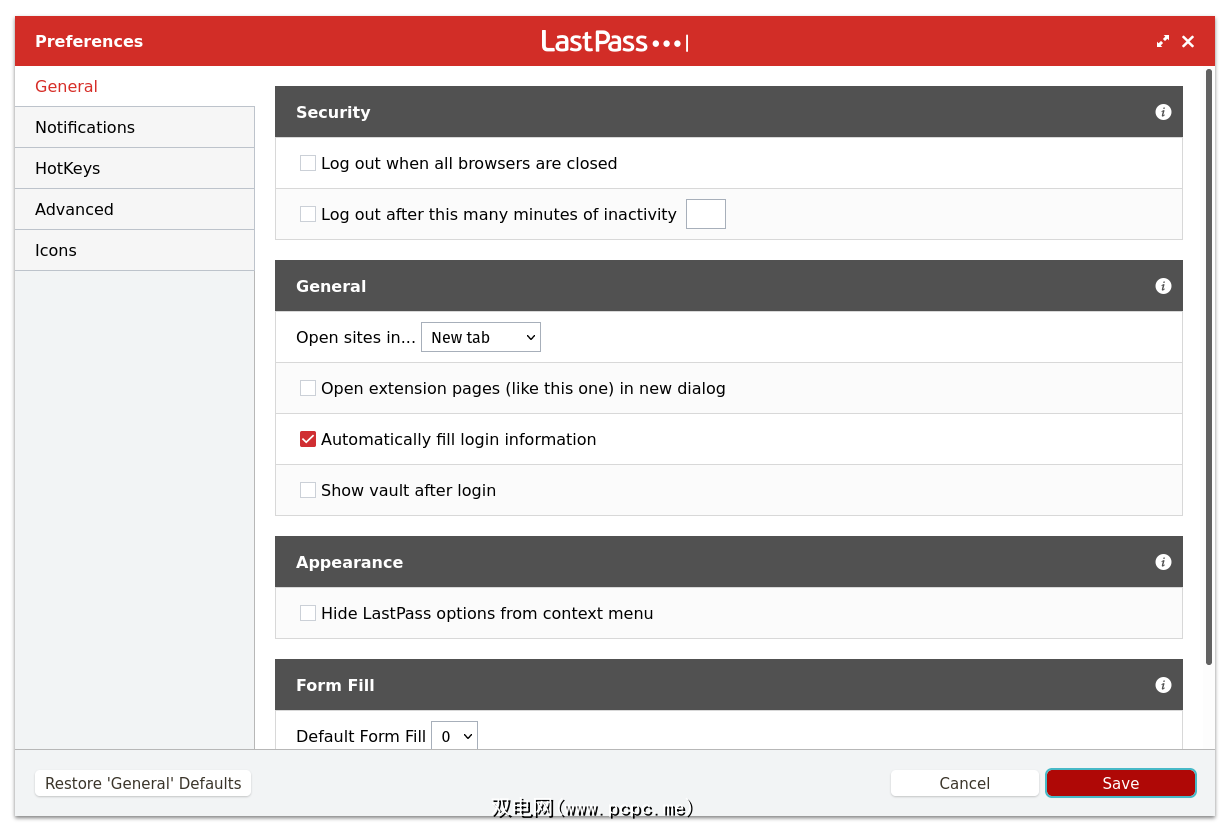Open the Default Form Fill dropdown

pyautogui.click(x=454, y=736)
